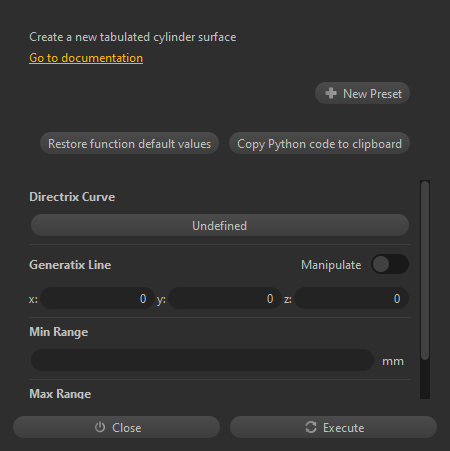Viewport: 450px width, 451px height.
Task: Focus the Generatrix Line z value field
Action: 351,298
